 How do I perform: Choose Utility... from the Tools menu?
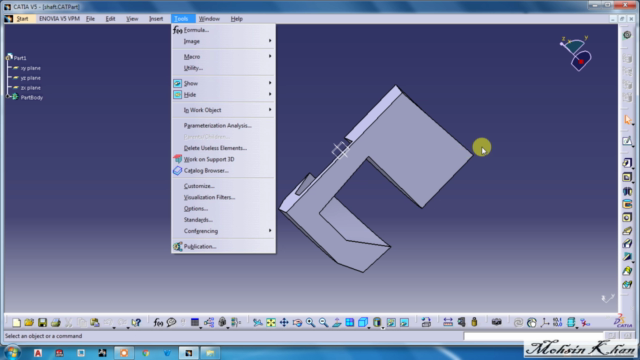223,68
